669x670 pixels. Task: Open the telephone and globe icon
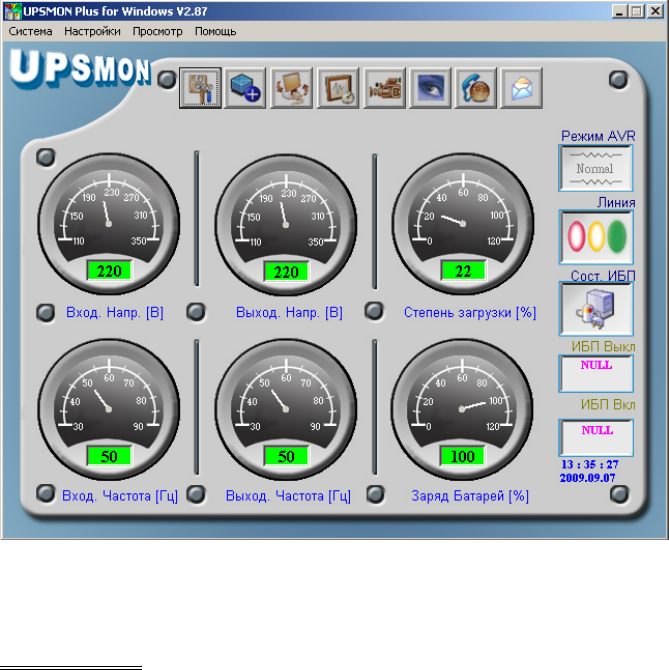click(475, 88)
